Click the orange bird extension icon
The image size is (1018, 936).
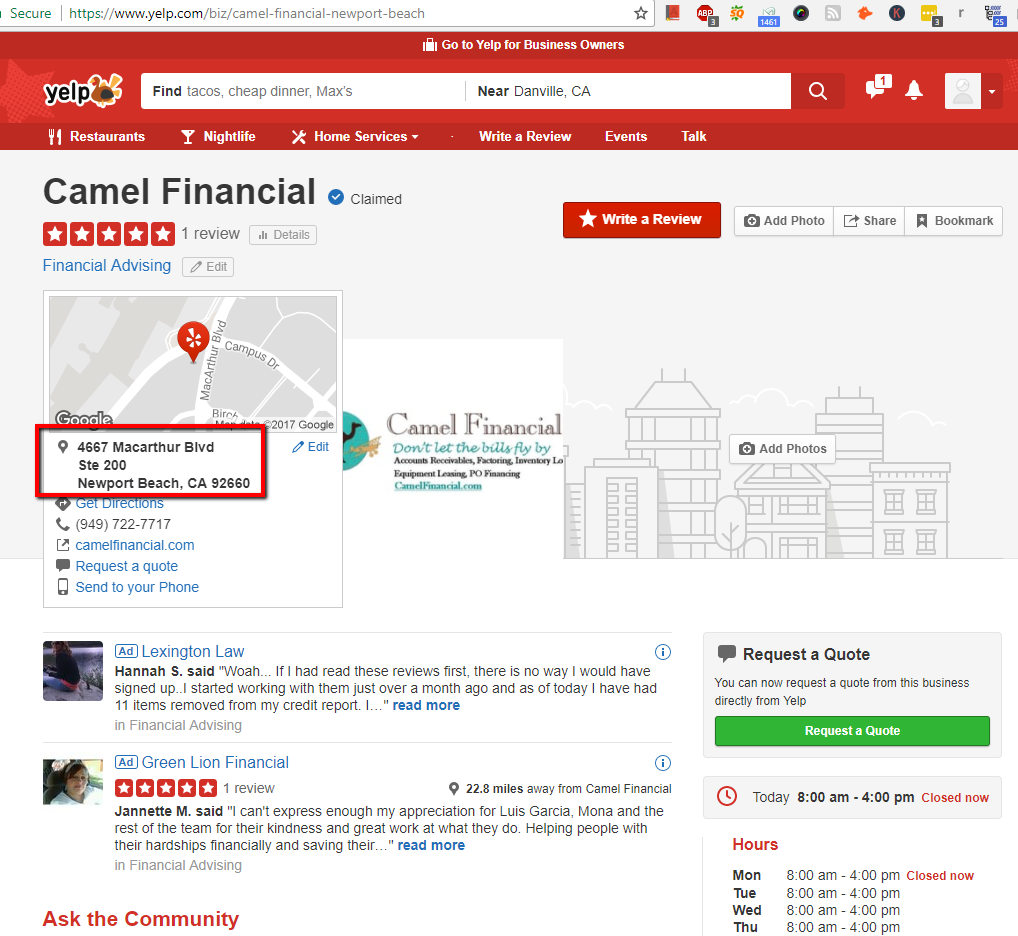tap(865, 13)
